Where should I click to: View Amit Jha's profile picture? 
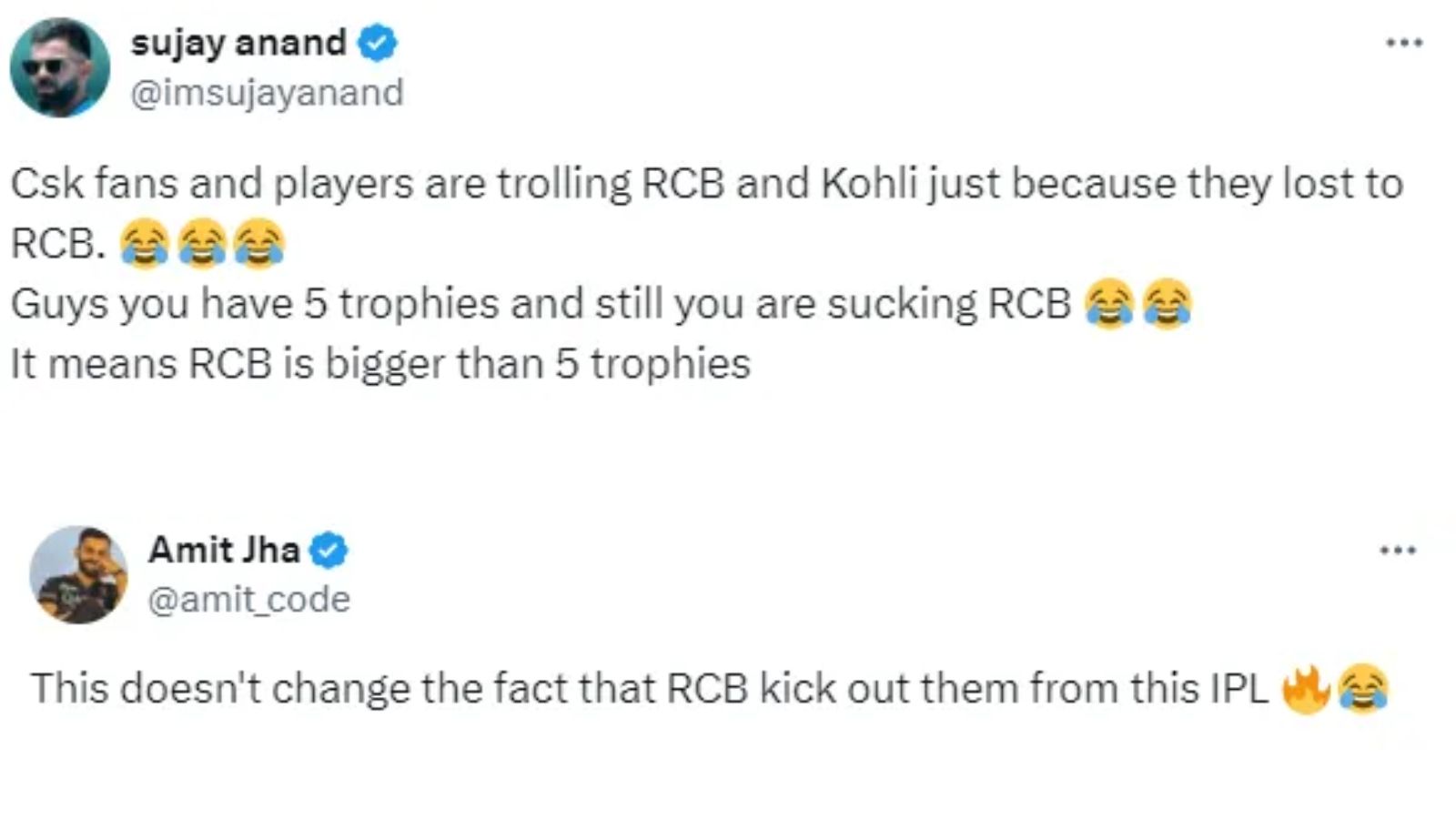80,573
